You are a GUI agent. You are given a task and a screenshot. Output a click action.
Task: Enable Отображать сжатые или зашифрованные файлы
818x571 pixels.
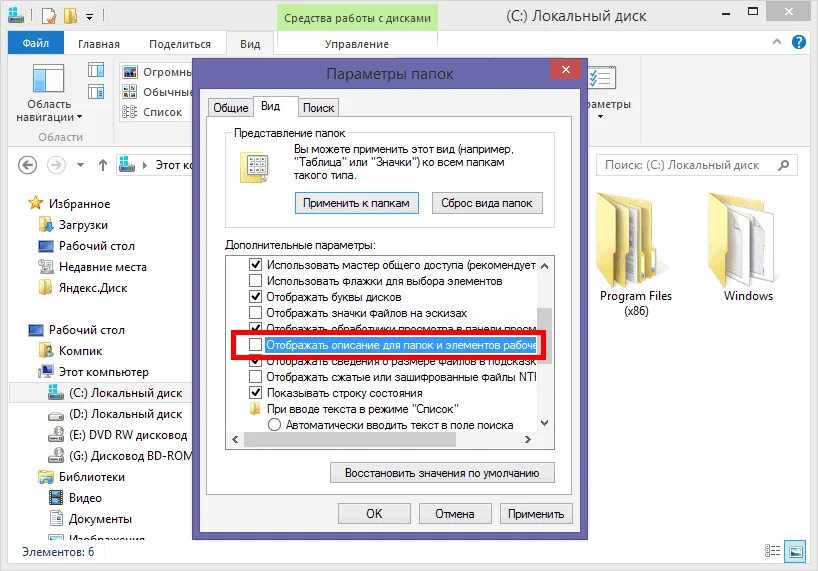[x=255, y=376]
